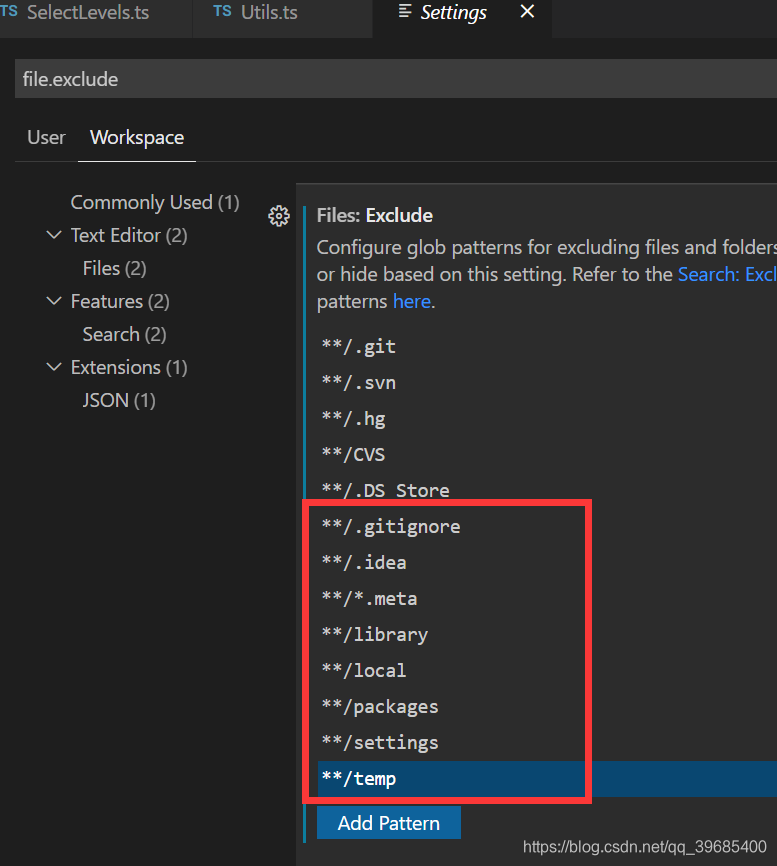Click the settings search input field

tap(390, 79)
